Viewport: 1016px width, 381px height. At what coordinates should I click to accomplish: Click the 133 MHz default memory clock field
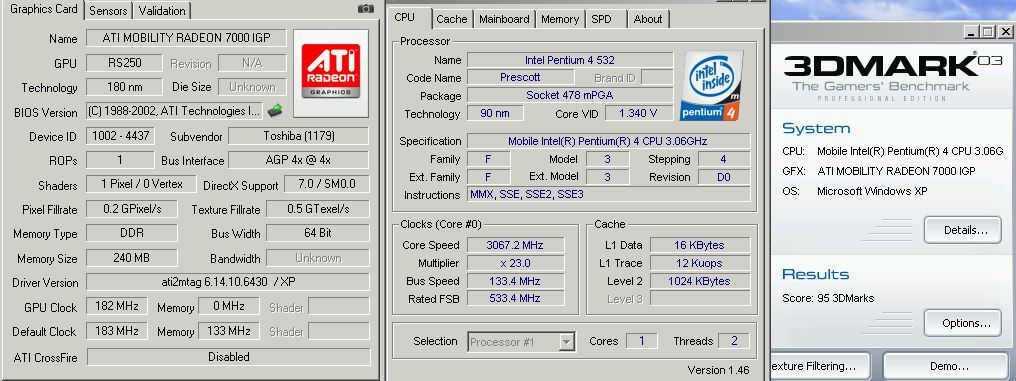click(x=229, y=331)
